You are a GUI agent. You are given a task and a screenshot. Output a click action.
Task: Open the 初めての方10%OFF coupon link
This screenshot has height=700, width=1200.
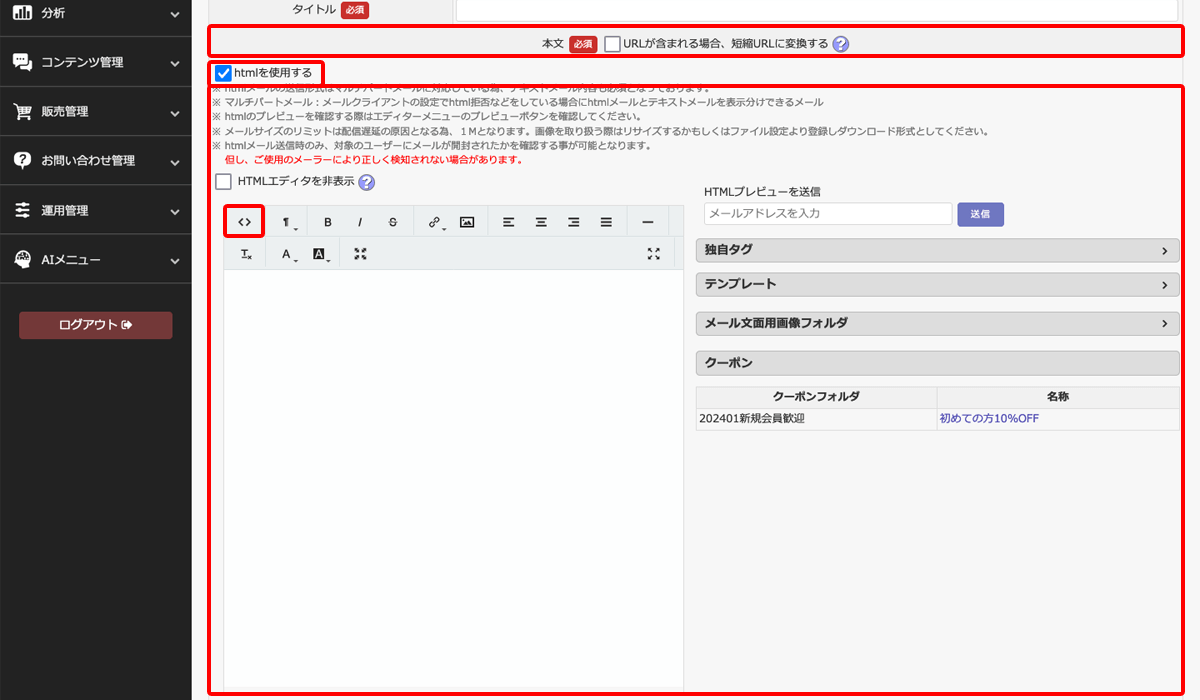coord(988,419)
